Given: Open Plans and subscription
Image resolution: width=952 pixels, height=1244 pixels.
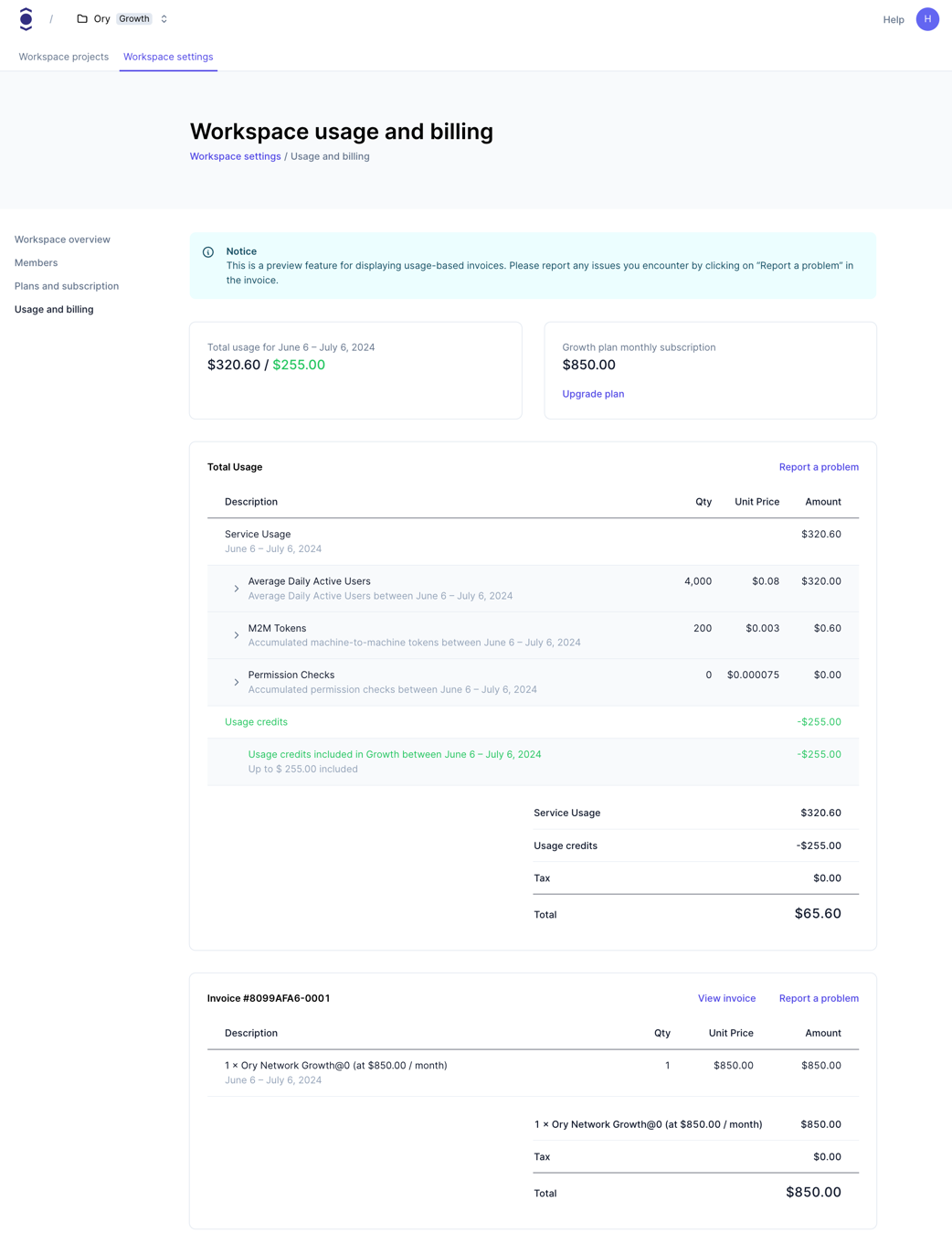Looking at the screenshot, I should pyautogui.click(x=66, y=286).
